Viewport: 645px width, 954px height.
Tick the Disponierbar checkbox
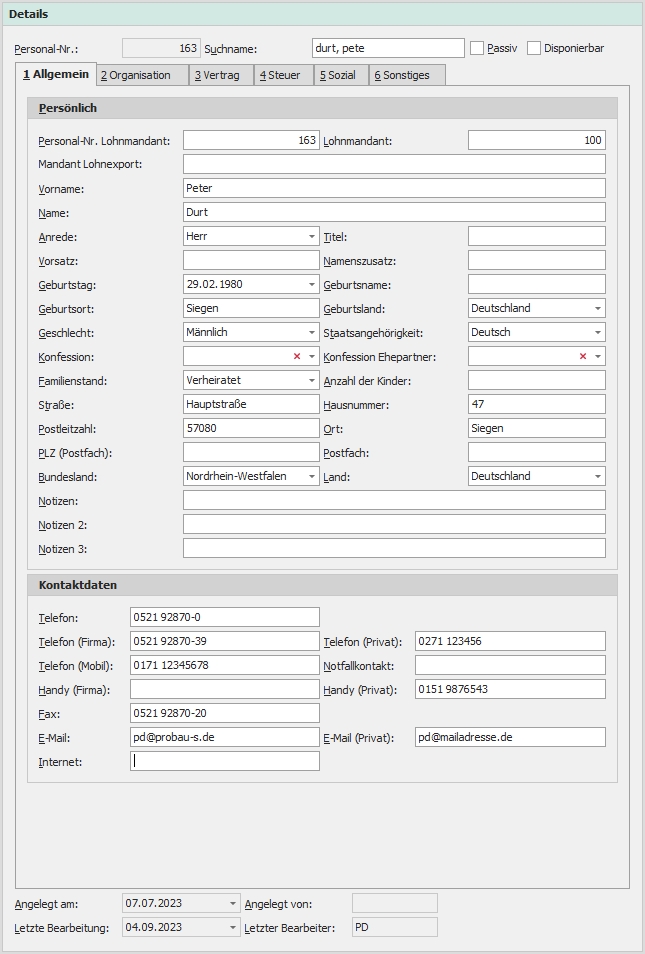tap(534, 48)
